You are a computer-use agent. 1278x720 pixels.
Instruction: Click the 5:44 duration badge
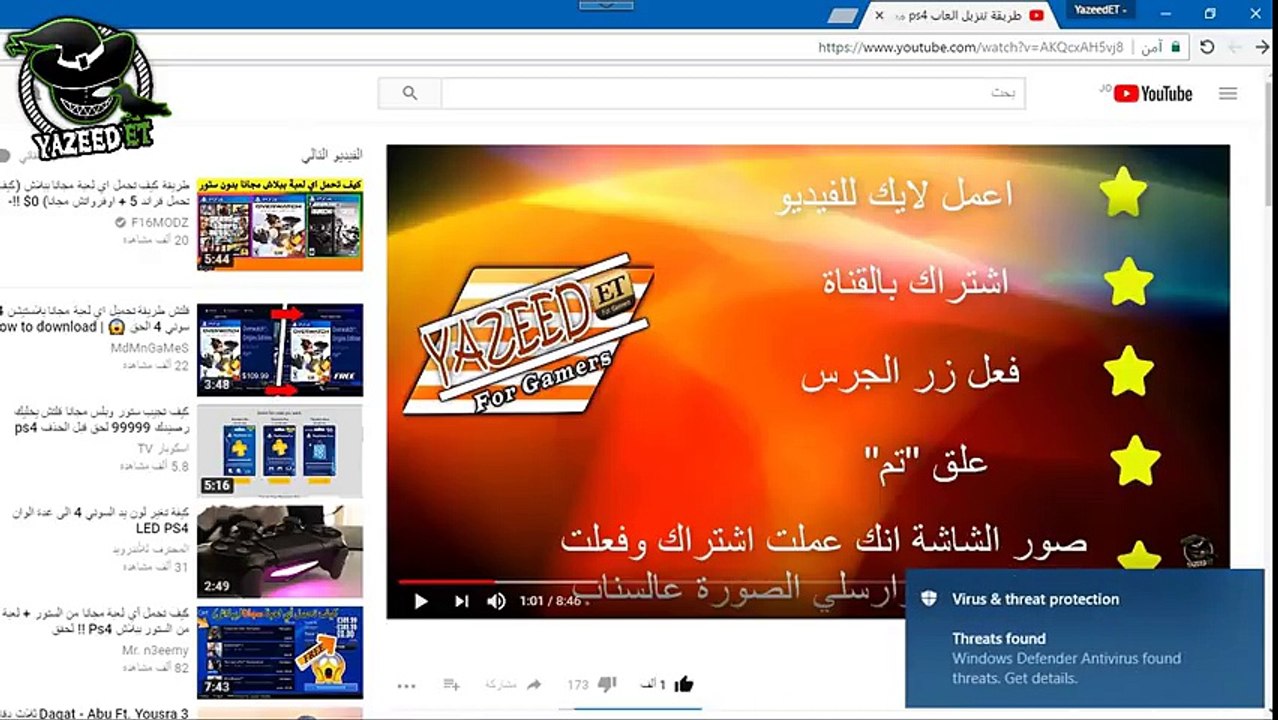pos(217,259)
